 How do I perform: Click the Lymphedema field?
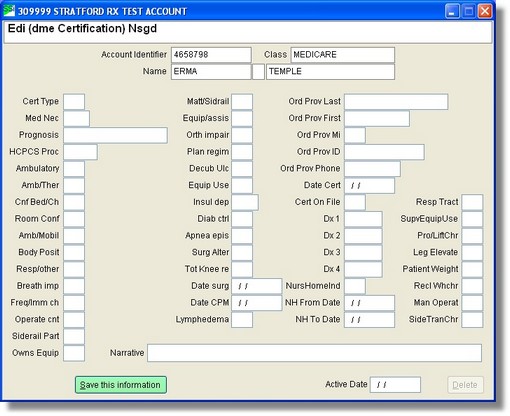click(242, 320)
